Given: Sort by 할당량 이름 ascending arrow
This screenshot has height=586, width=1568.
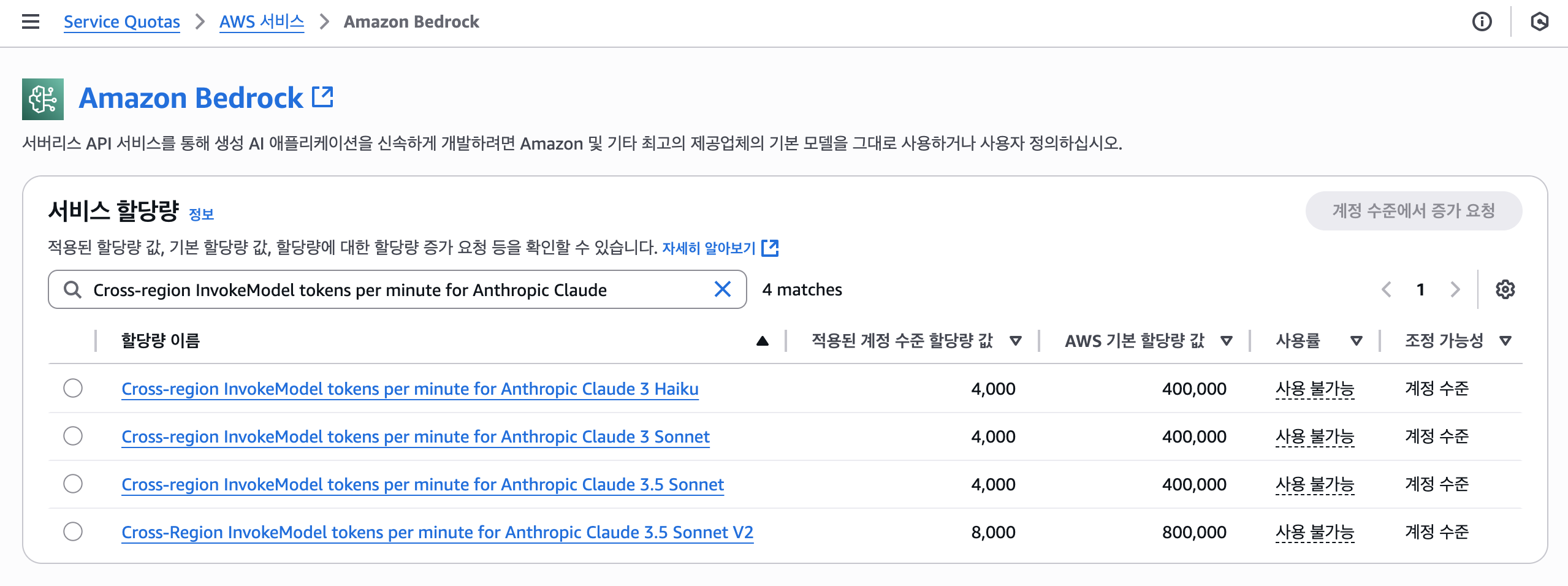Looking at the screenshot, I should (x=762, y=341).
